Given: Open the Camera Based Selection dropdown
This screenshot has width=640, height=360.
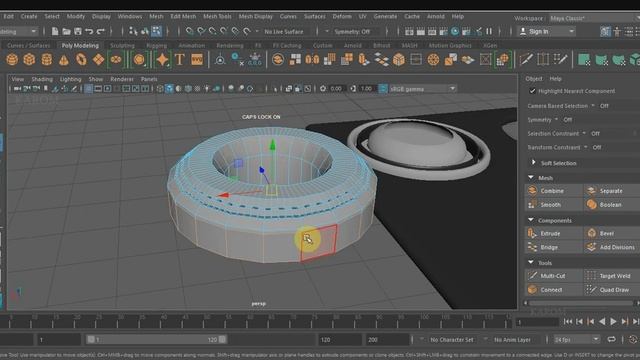Looking at the screenshot, I should click(593, 106).
